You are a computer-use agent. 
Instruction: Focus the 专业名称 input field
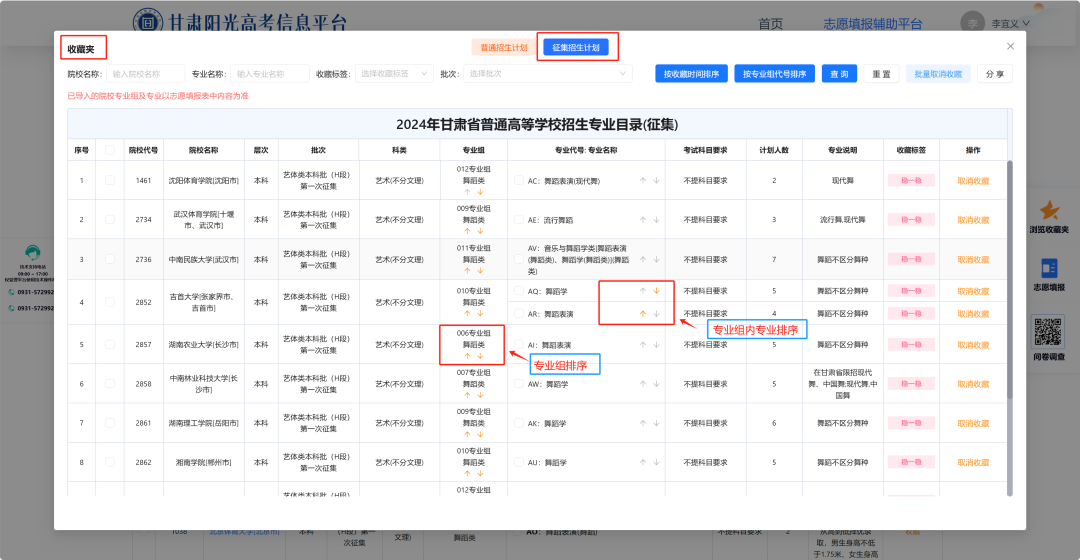[x=269, y=74]
